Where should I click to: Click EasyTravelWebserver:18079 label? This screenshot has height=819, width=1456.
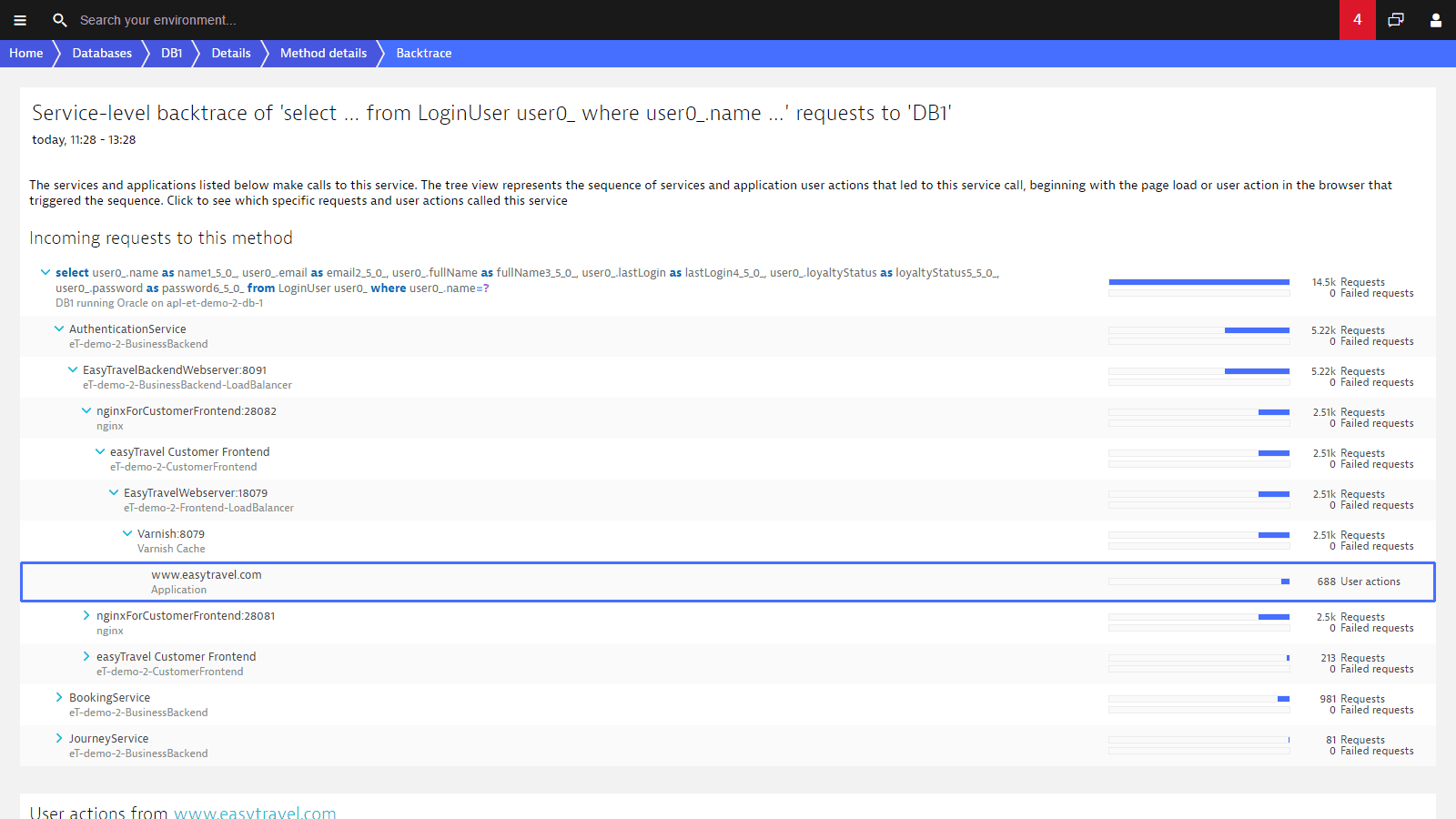196,493
